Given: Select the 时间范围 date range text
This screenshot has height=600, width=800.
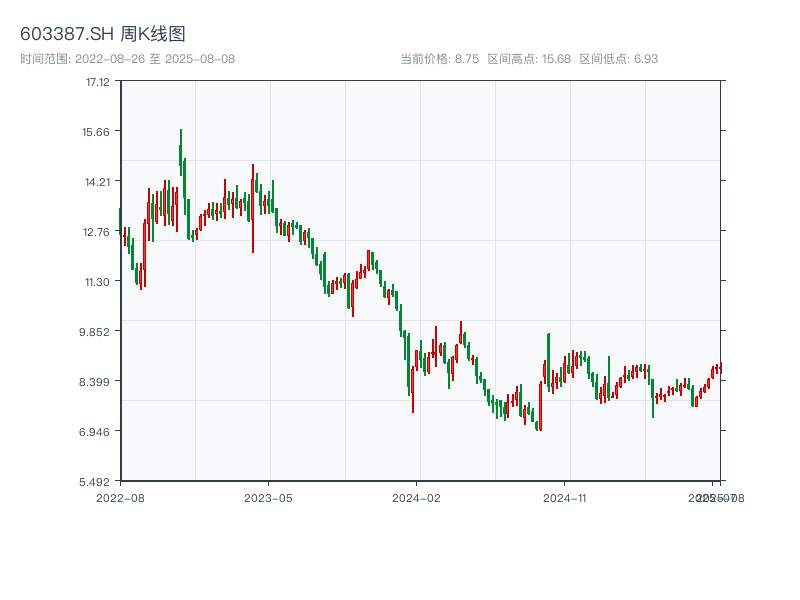Looking at the screenshot, I should click(x=127, y=59).
